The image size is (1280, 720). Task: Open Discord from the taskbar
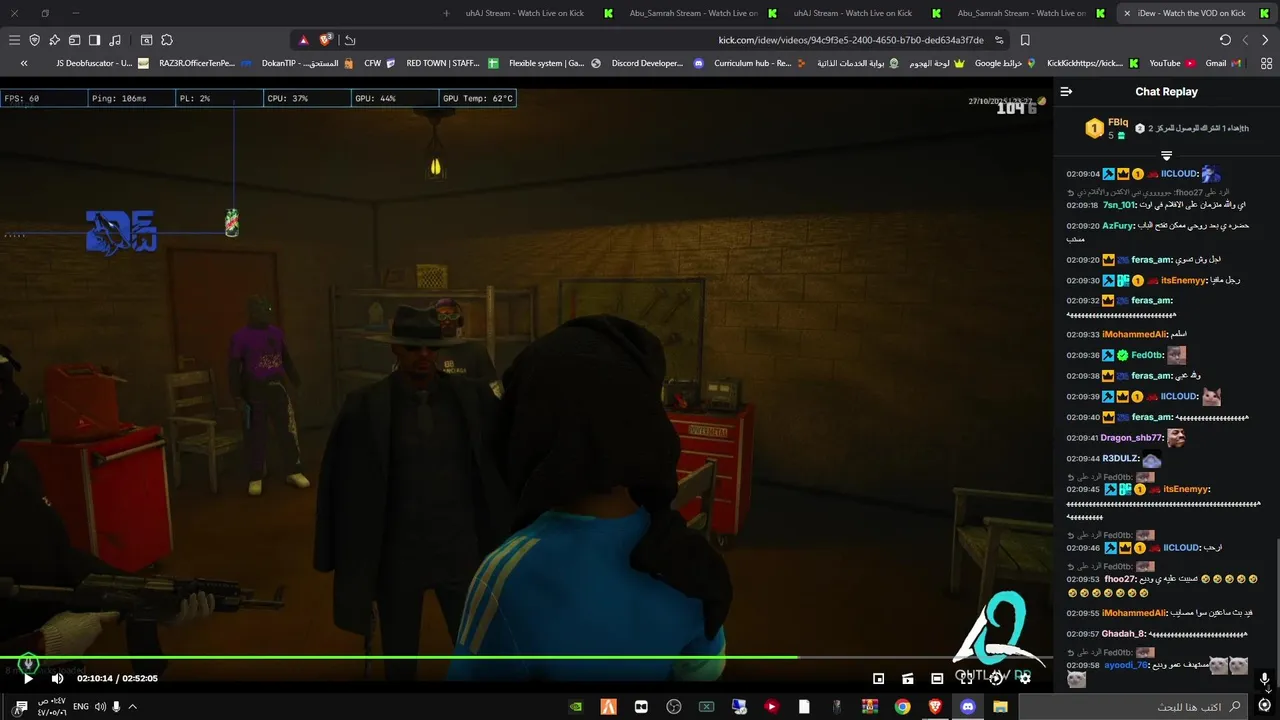pos(967,707)
